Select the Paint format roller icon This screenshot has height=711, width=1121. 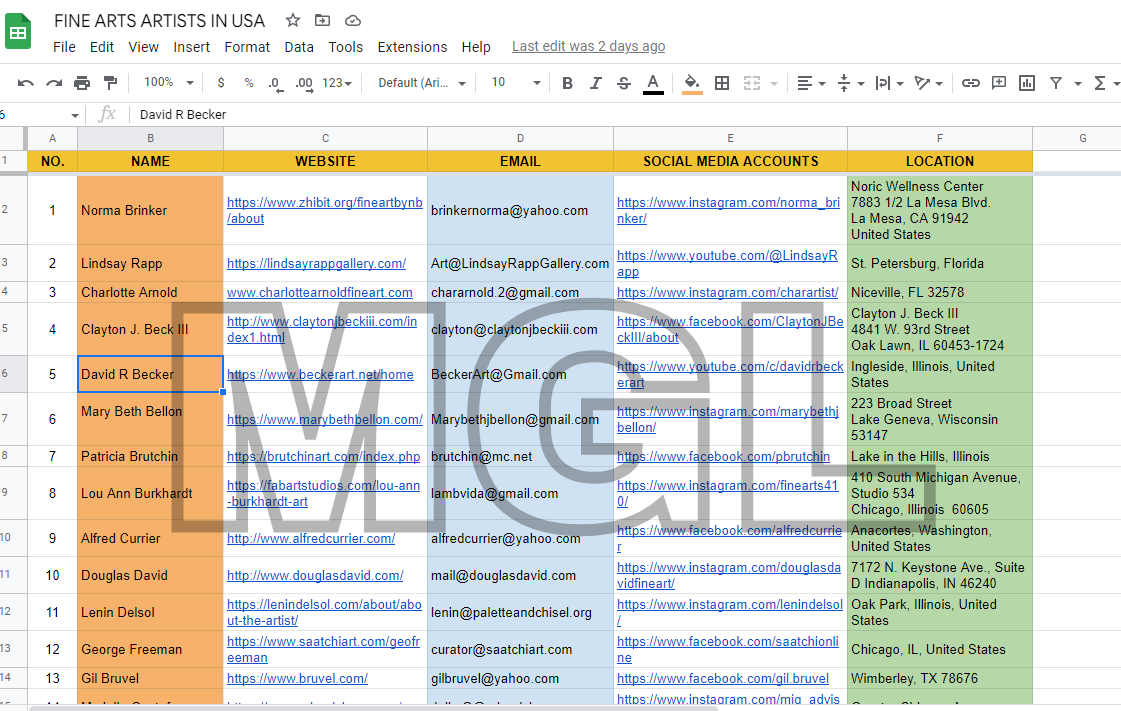110,83
